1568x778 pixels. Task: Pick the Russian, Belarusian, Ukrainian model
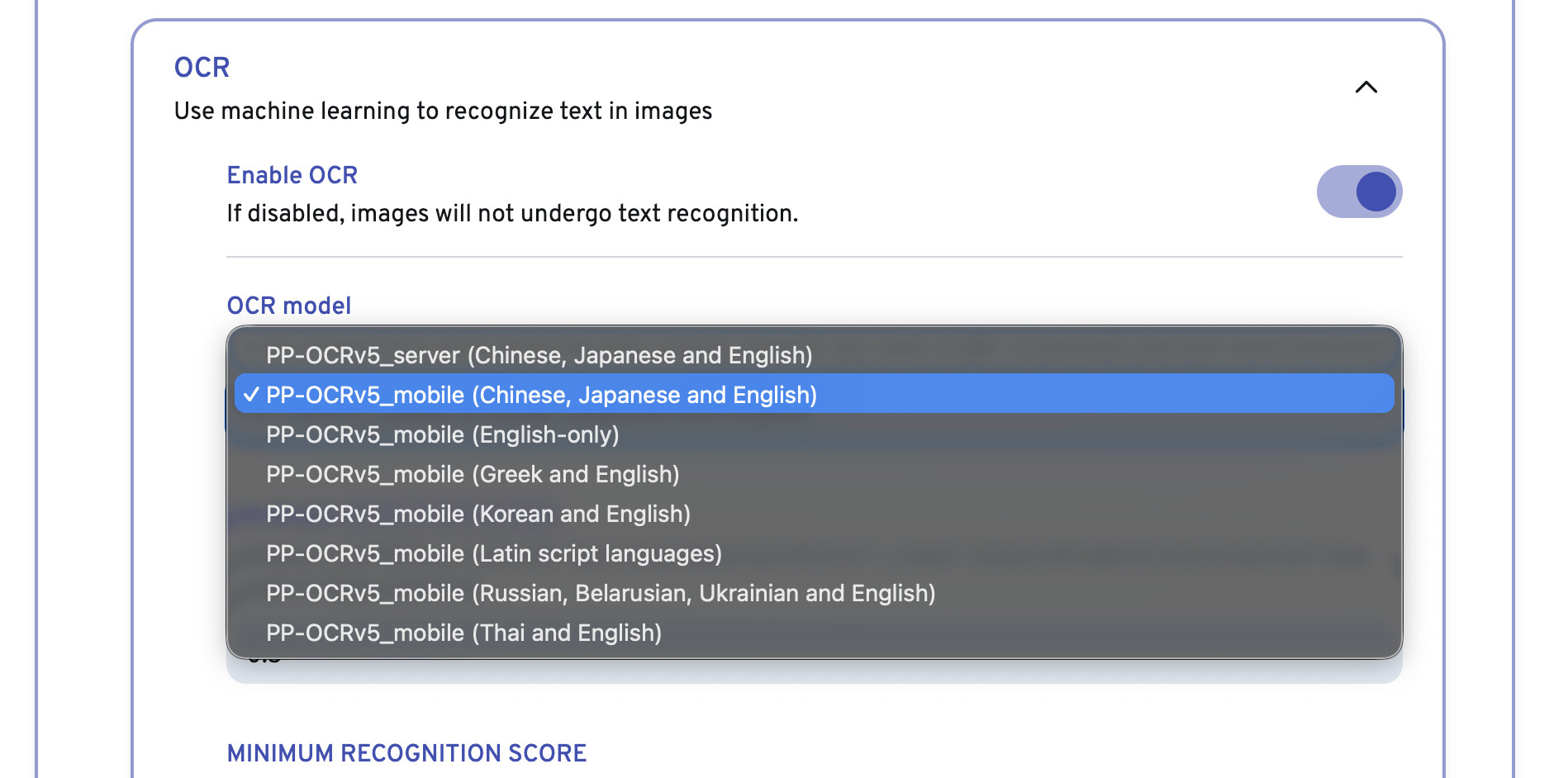coord(600,593)
